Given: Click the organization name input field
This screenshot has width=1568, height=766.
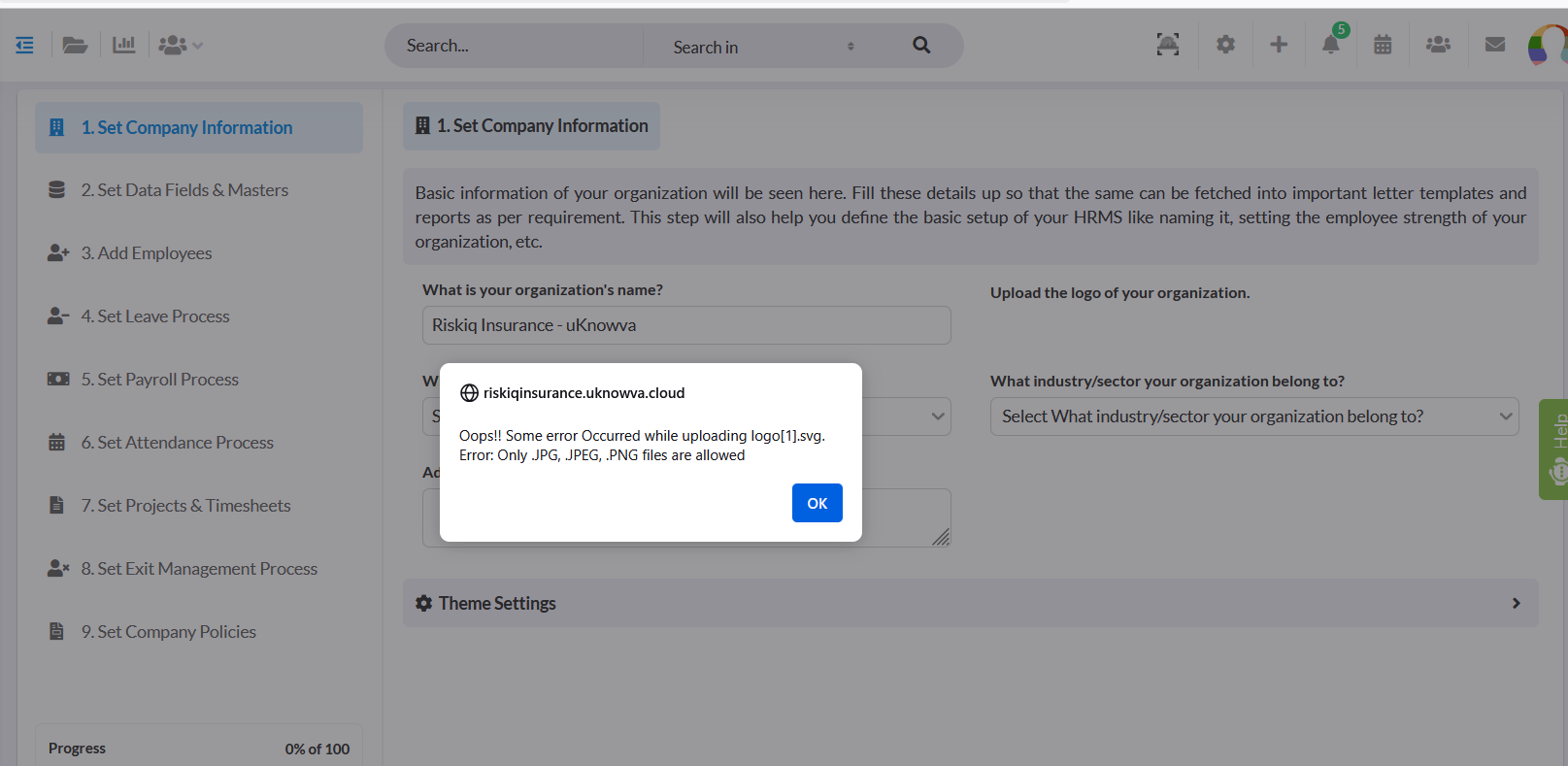Looking at the screenshot, I should (686, 325).
